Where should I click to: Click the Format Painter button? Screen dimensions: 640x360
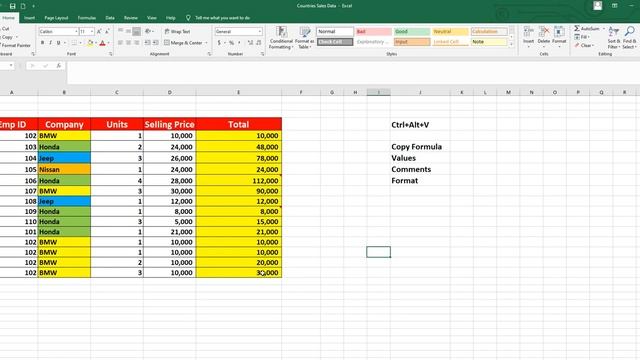tap(15, 45)
